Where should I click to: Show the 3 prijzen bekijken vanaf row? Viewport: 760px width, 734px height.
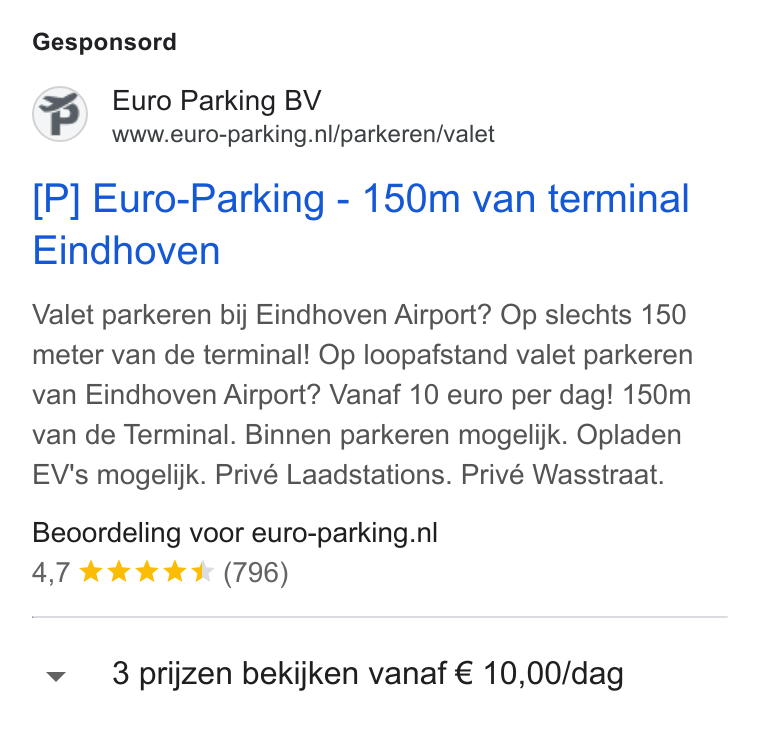pos(380,674)
